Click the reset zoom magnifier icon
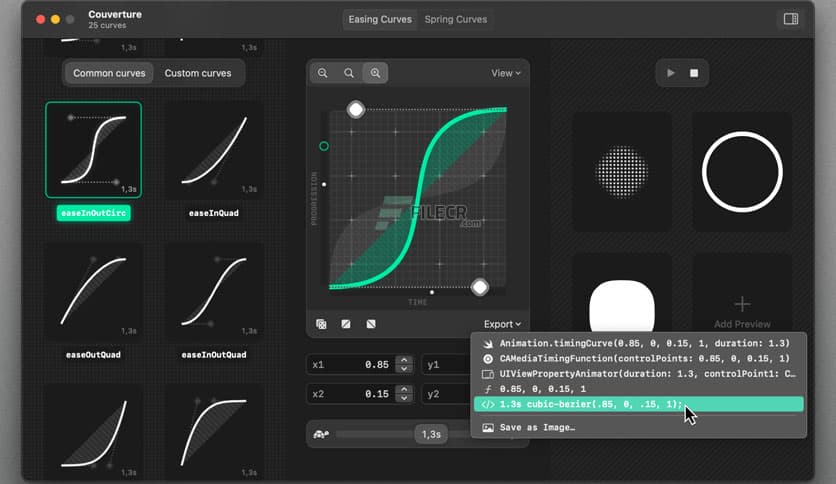 coord(349,73)
